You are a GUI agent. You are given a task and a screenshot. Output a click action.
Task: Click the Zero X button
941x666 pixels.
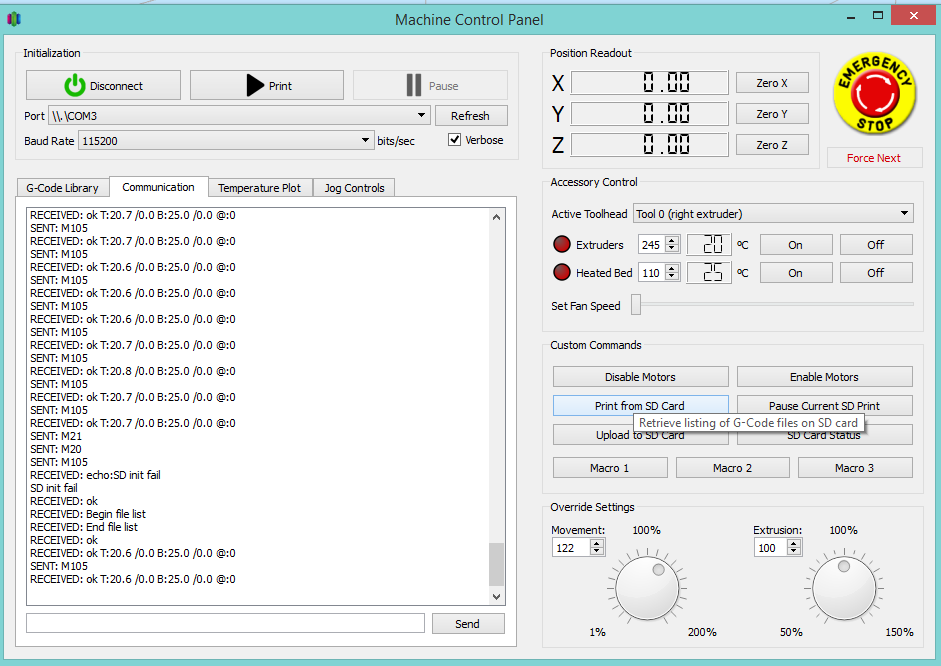coord(771,84)
